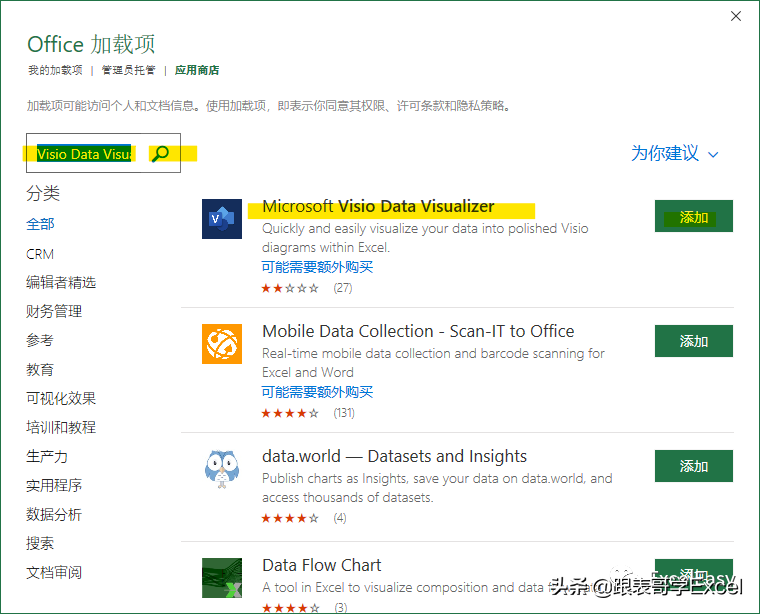This screenshot has width=760, height=614.
Task: Click the Scan-IT barcode scanning description text
Action: coord(433,363)
